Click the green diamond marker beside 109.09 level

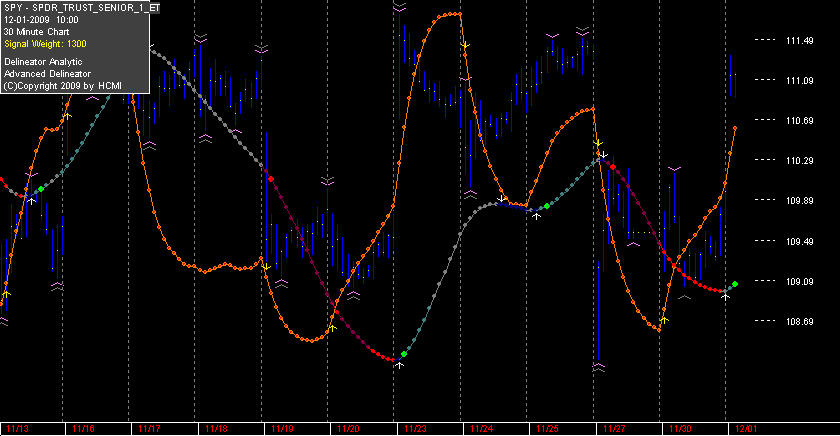pyautogui.click(x=735, y=284)
